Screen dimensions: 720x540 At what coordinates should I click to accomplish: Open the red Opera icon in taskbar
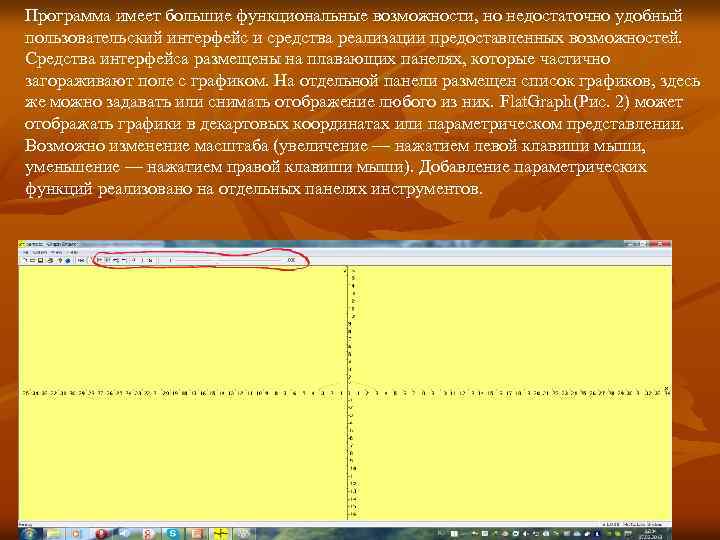(102, 534)
